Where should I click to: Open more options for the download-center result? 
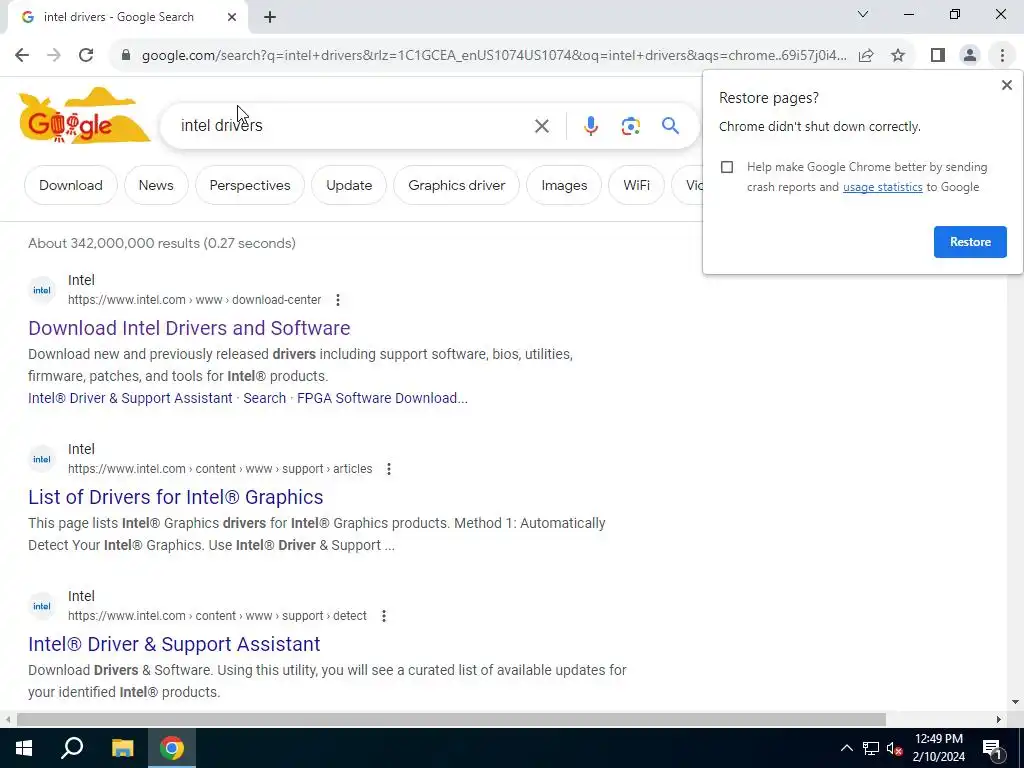(338, 300)
